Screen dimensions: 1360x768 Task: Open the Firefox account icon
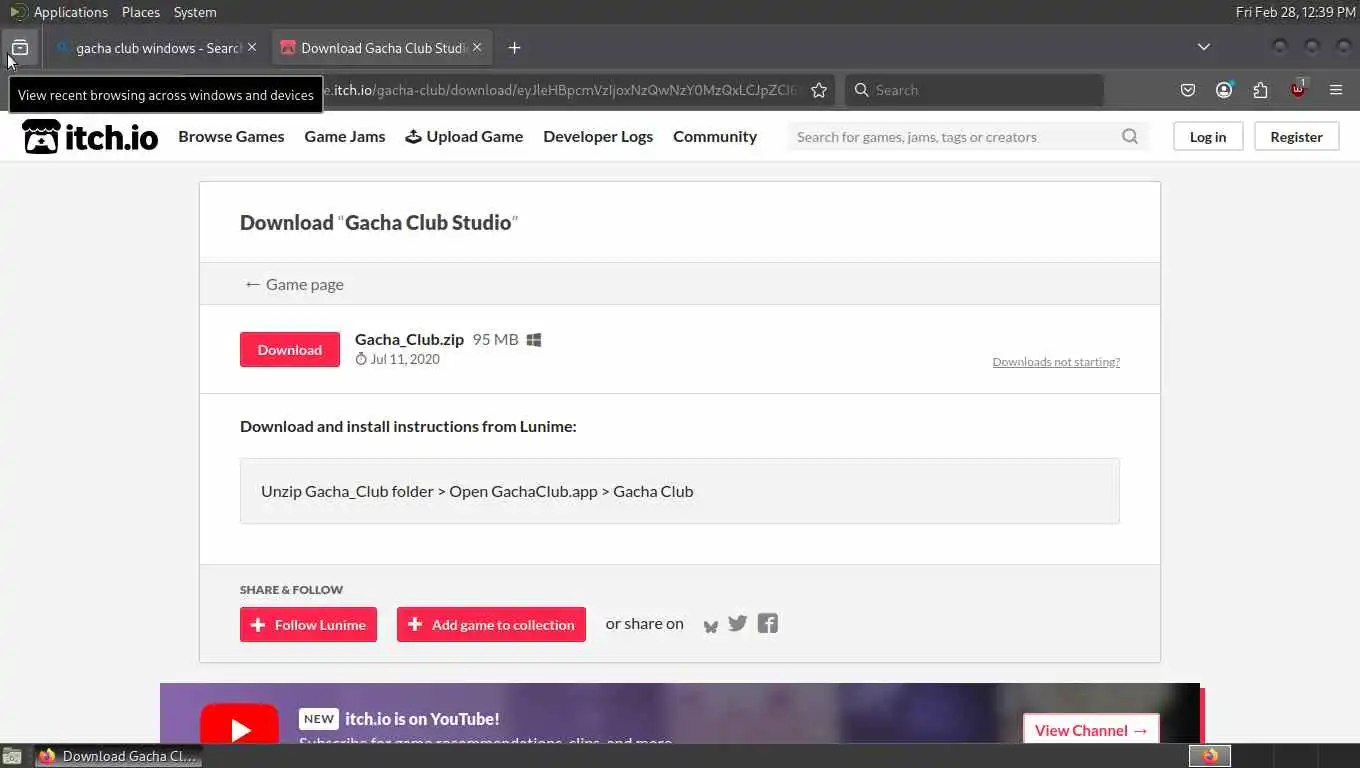point(1224,90)
